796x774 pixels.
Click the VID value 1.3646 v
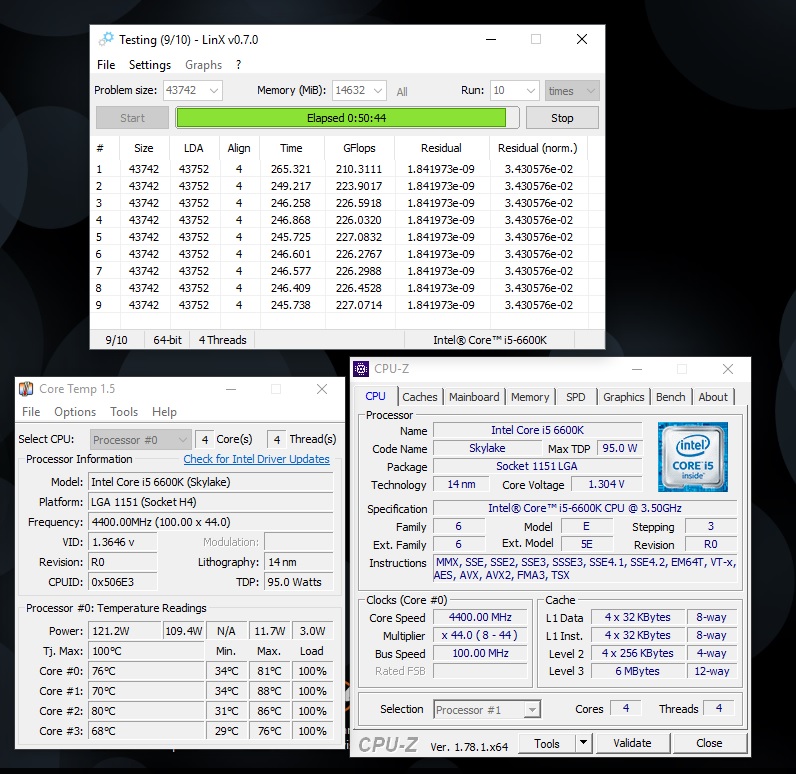pyautogui.click(x=122, y=542)
